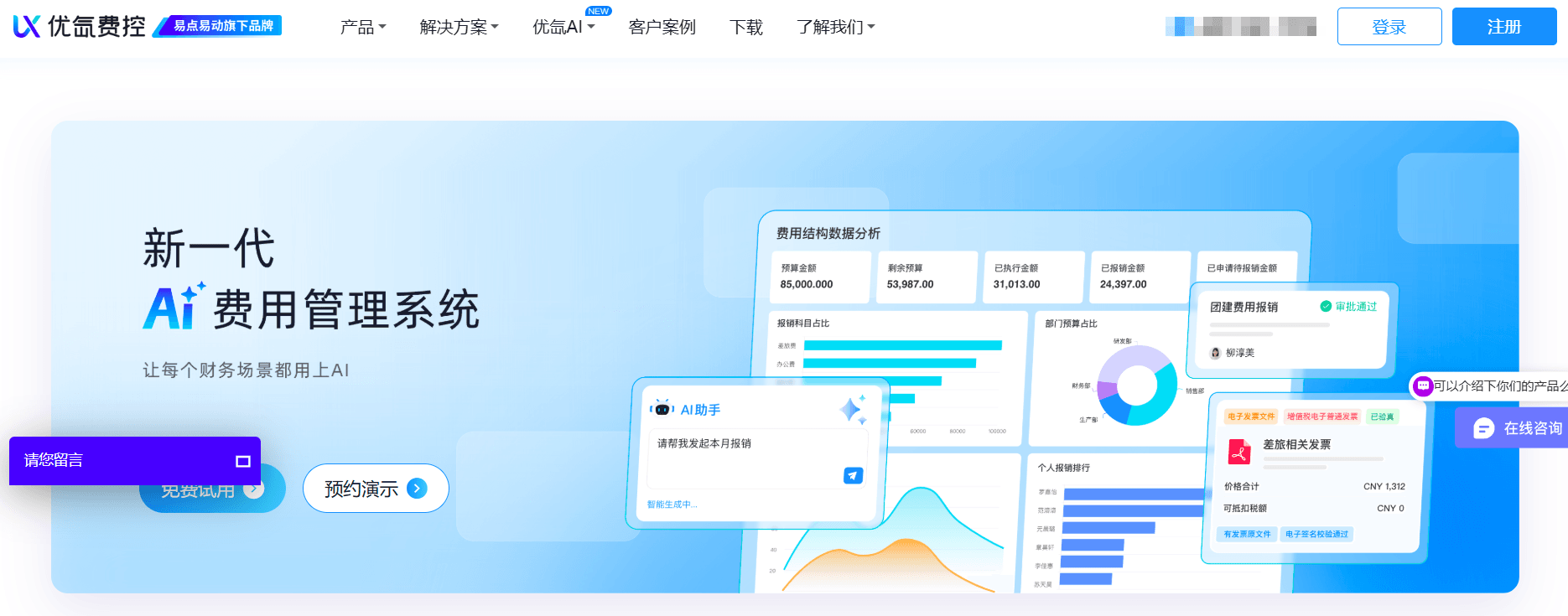The width and height of the screenshot is (1568, 616).
Task: Expand the 解决方案 menu
Action: click(x=459, y=27)
